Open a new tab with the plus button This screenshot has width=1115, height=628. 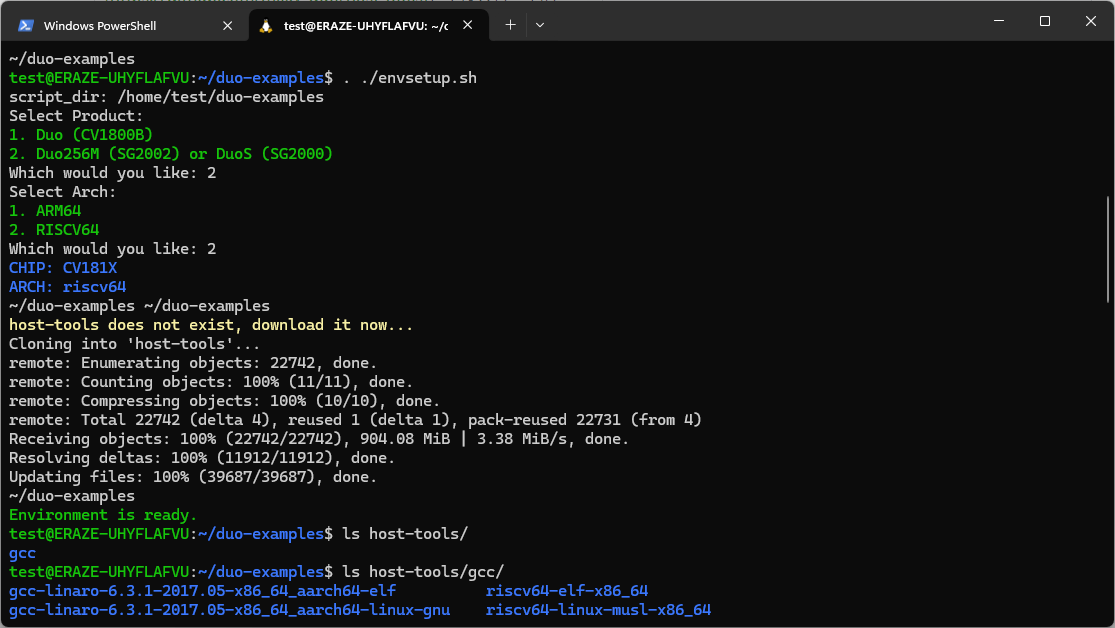coord(510,25)
